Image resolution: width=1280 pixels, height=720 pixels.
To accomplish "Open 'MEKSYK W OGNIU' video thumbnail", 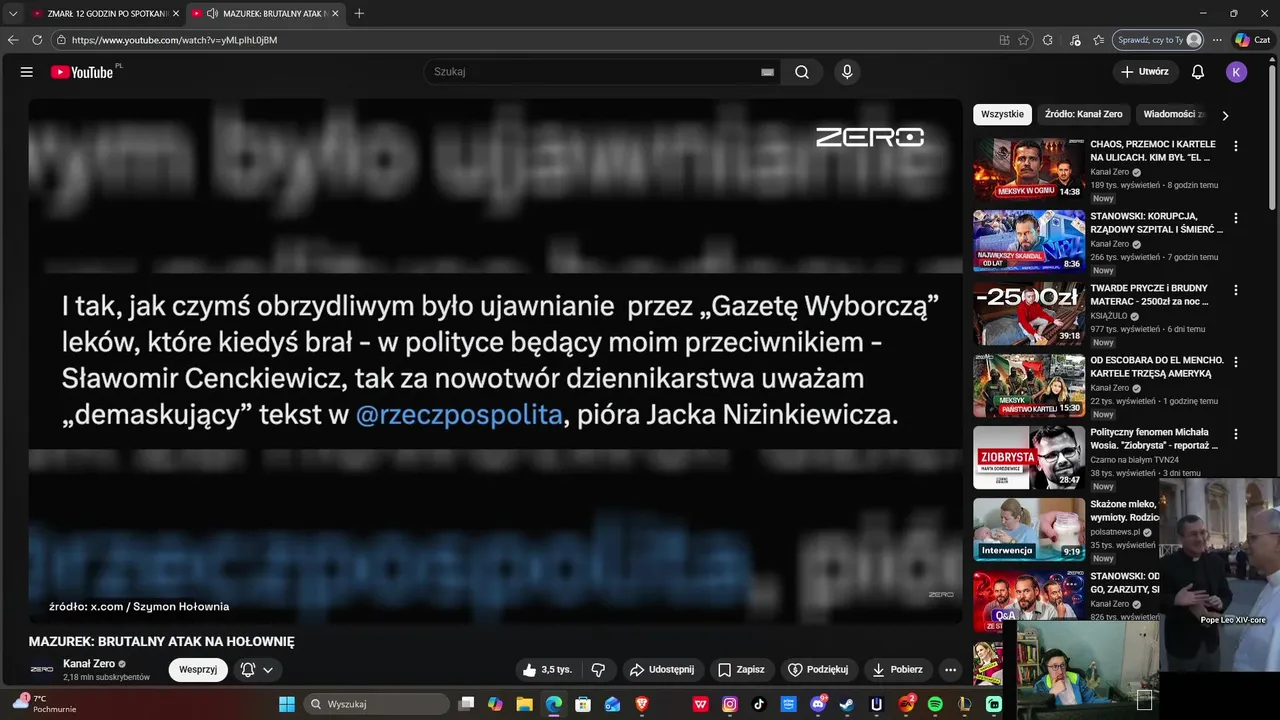I will point(1029,169).
